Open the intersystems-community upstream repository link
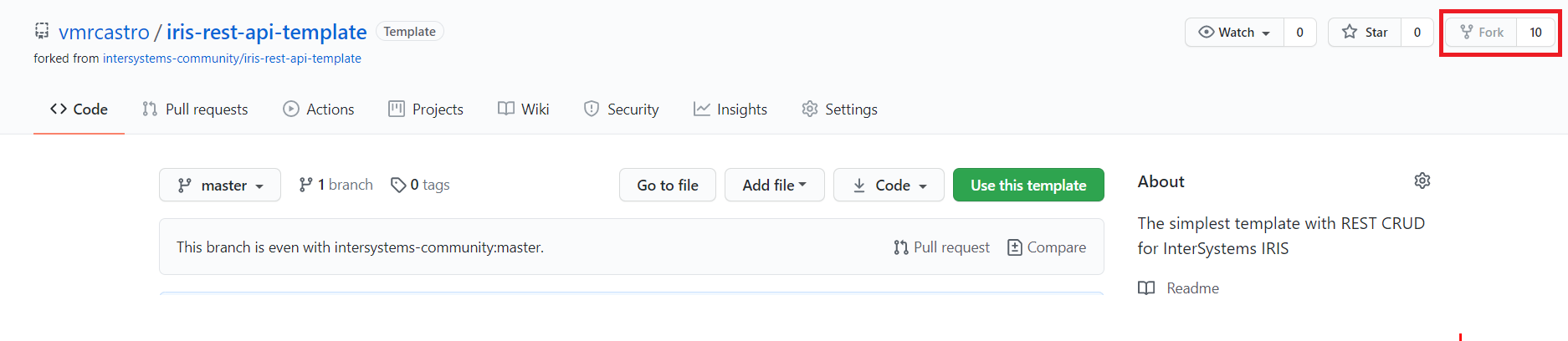Screen dimensions: 1568x341 coord(232,59)
